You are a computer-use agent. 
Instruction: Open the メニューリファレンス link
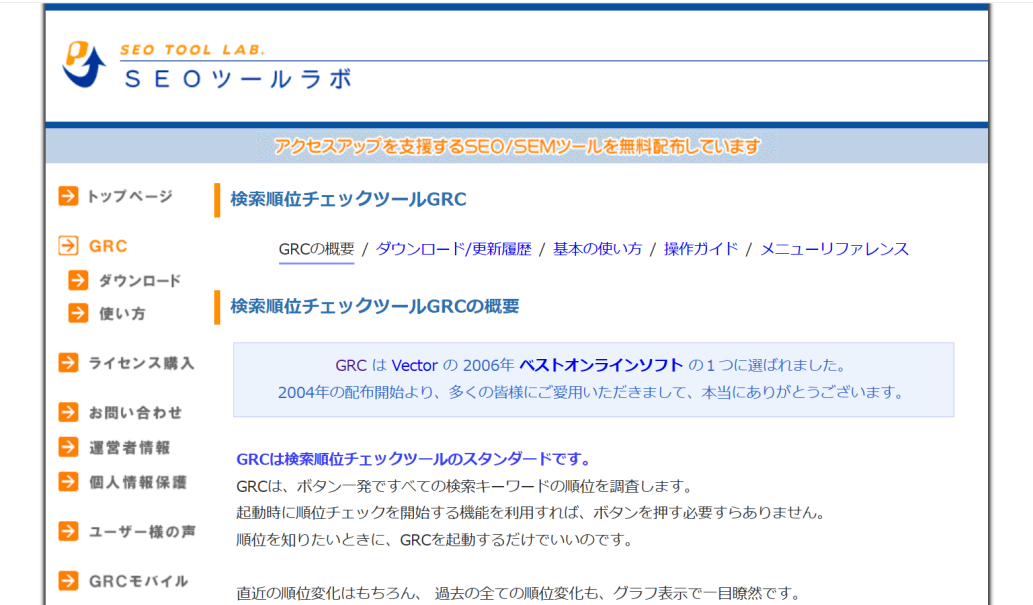pyautogui.click(x=834, y=249)
